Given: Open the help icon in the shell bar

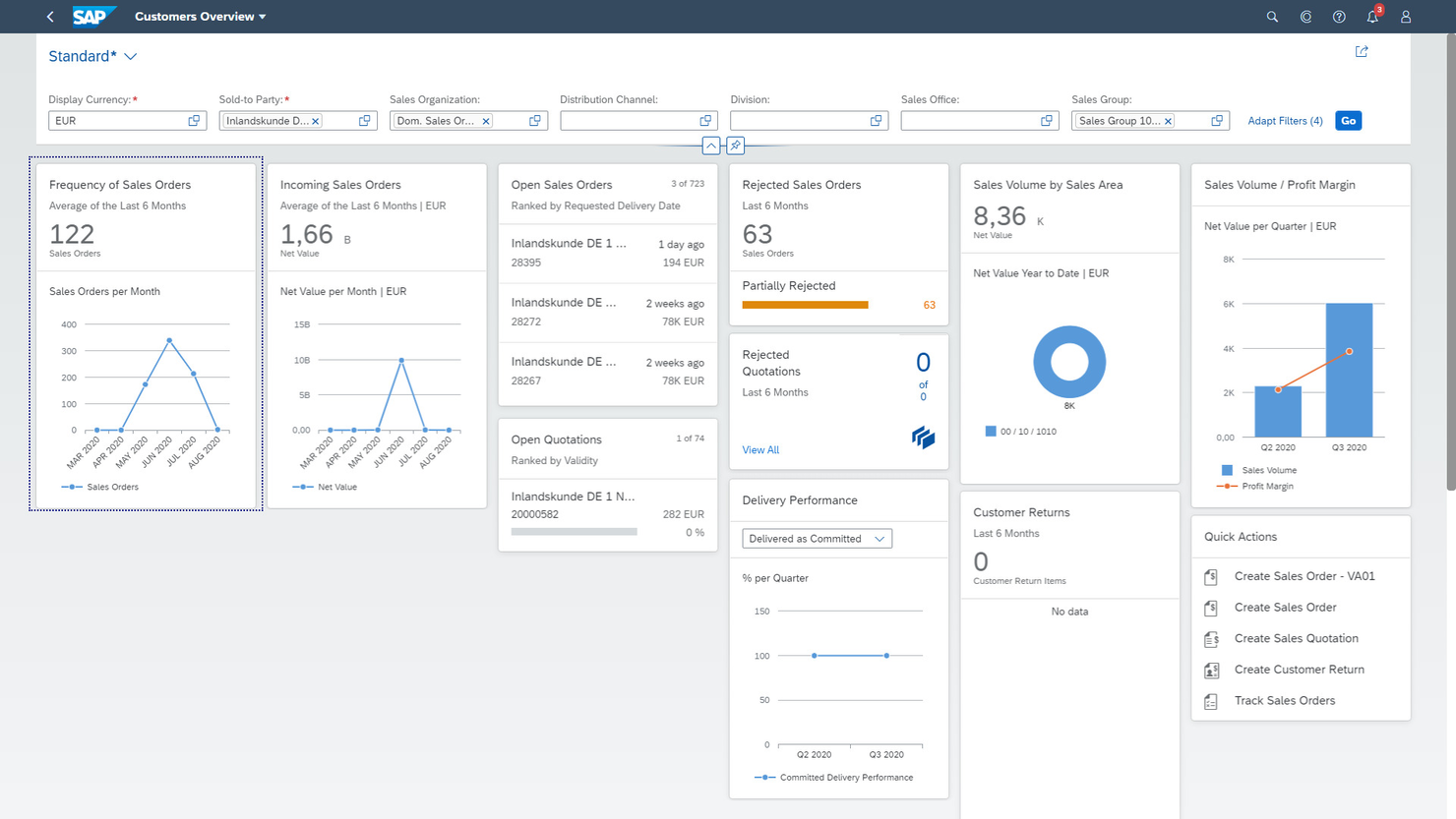Looking at the screenshot, I should pos(1339,17).
